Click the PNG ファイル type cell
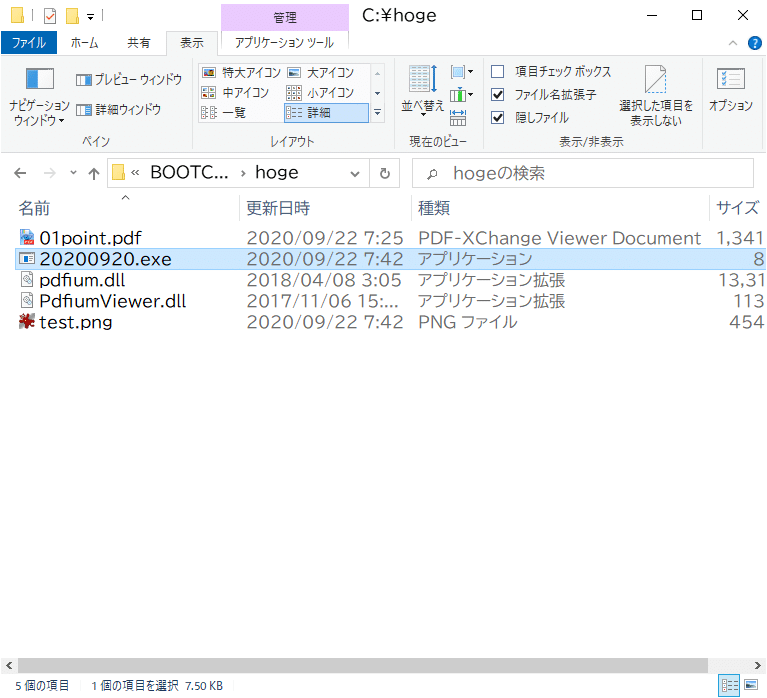 click(468, 322)
